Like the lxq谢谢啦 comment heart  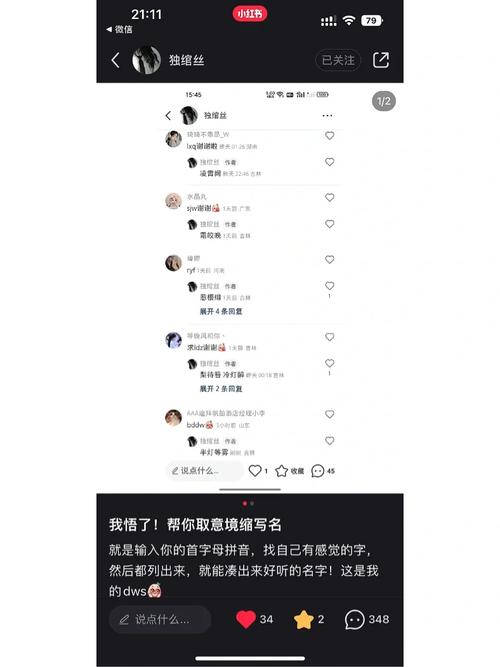click(329, 136)
